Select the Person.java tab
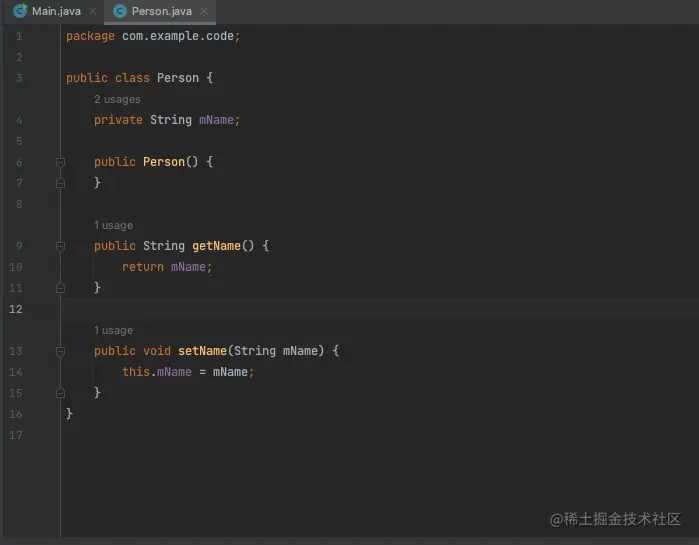Image resolution: width=699 pixels, height=545 pixels. click(x=161, y=11)
